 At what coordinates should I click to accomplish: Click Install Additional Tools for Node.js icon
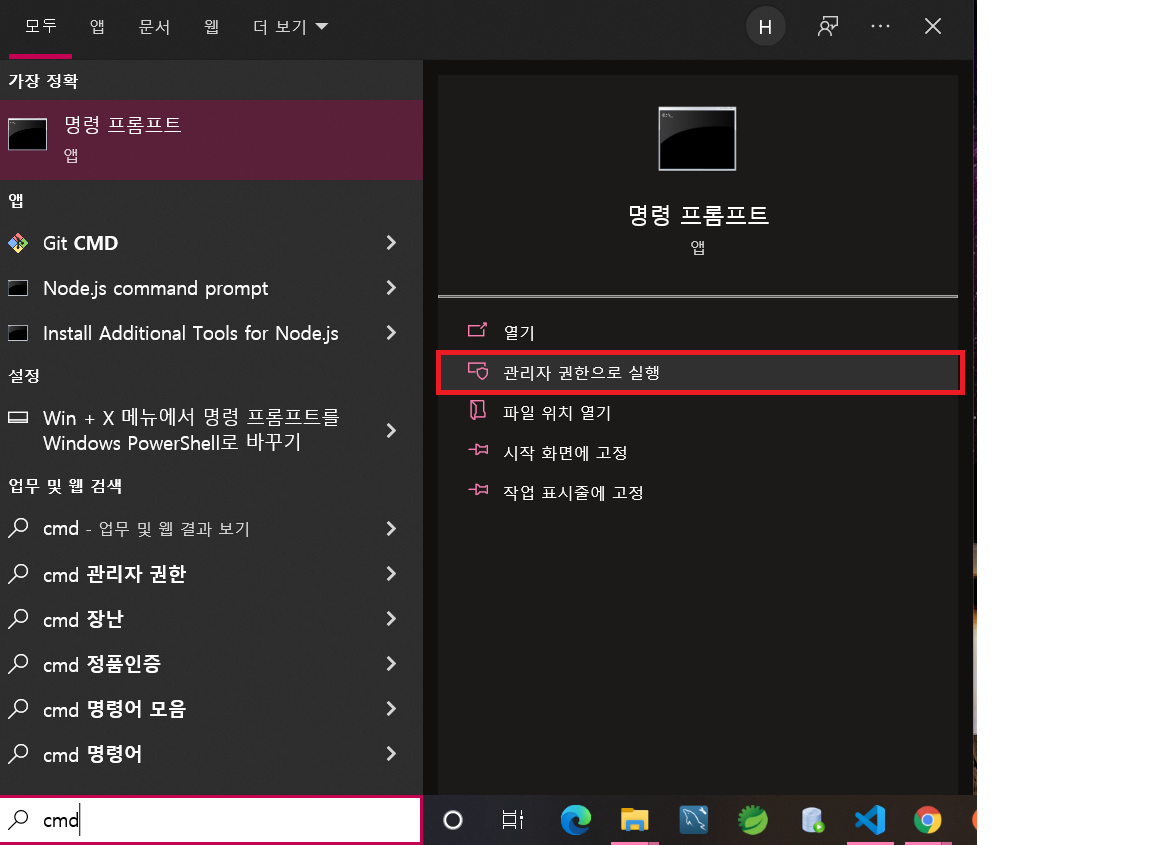(18, 334)
